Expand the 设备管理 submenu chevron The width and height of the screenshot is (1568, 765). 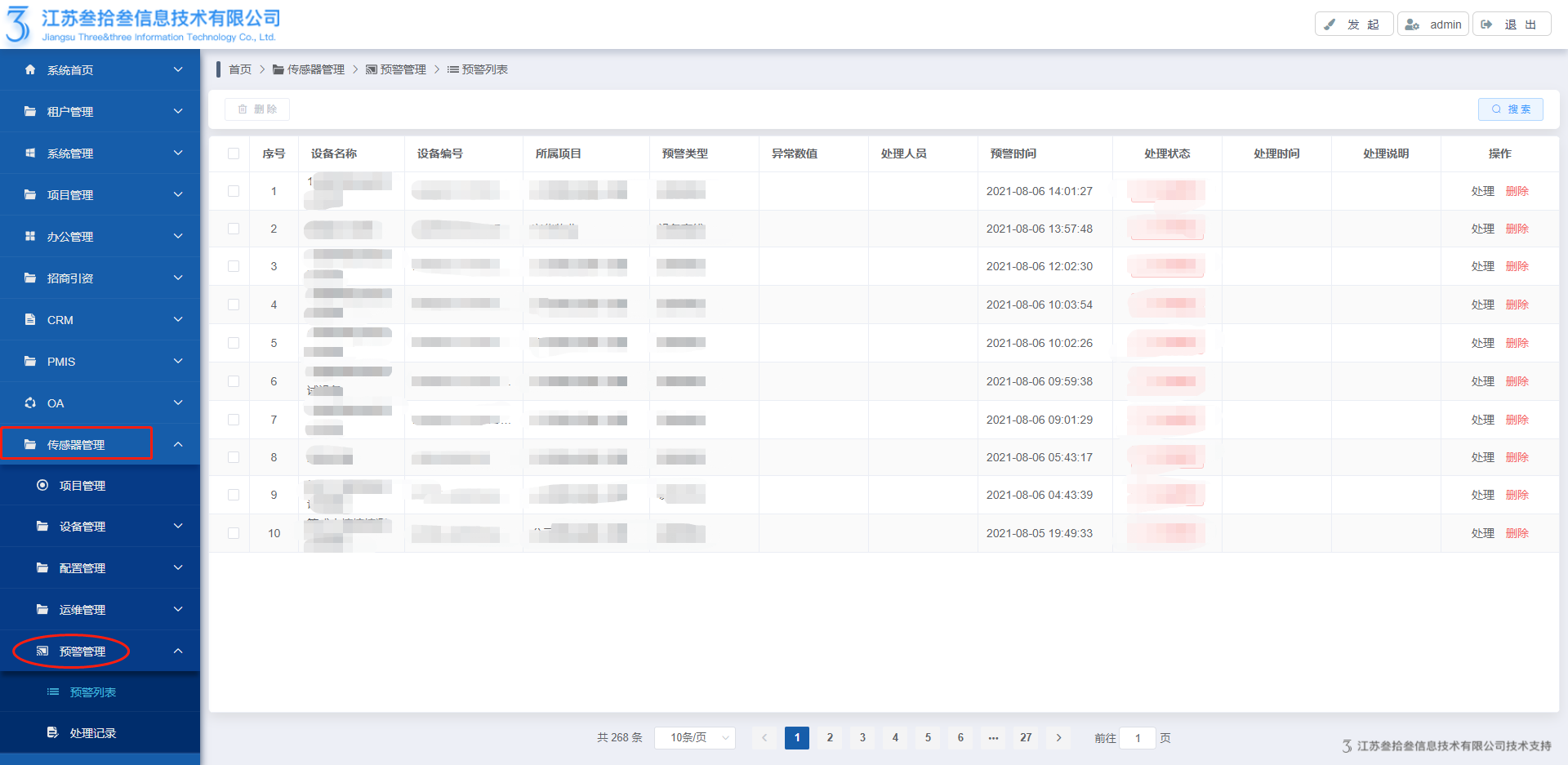(x=178, y=527)
